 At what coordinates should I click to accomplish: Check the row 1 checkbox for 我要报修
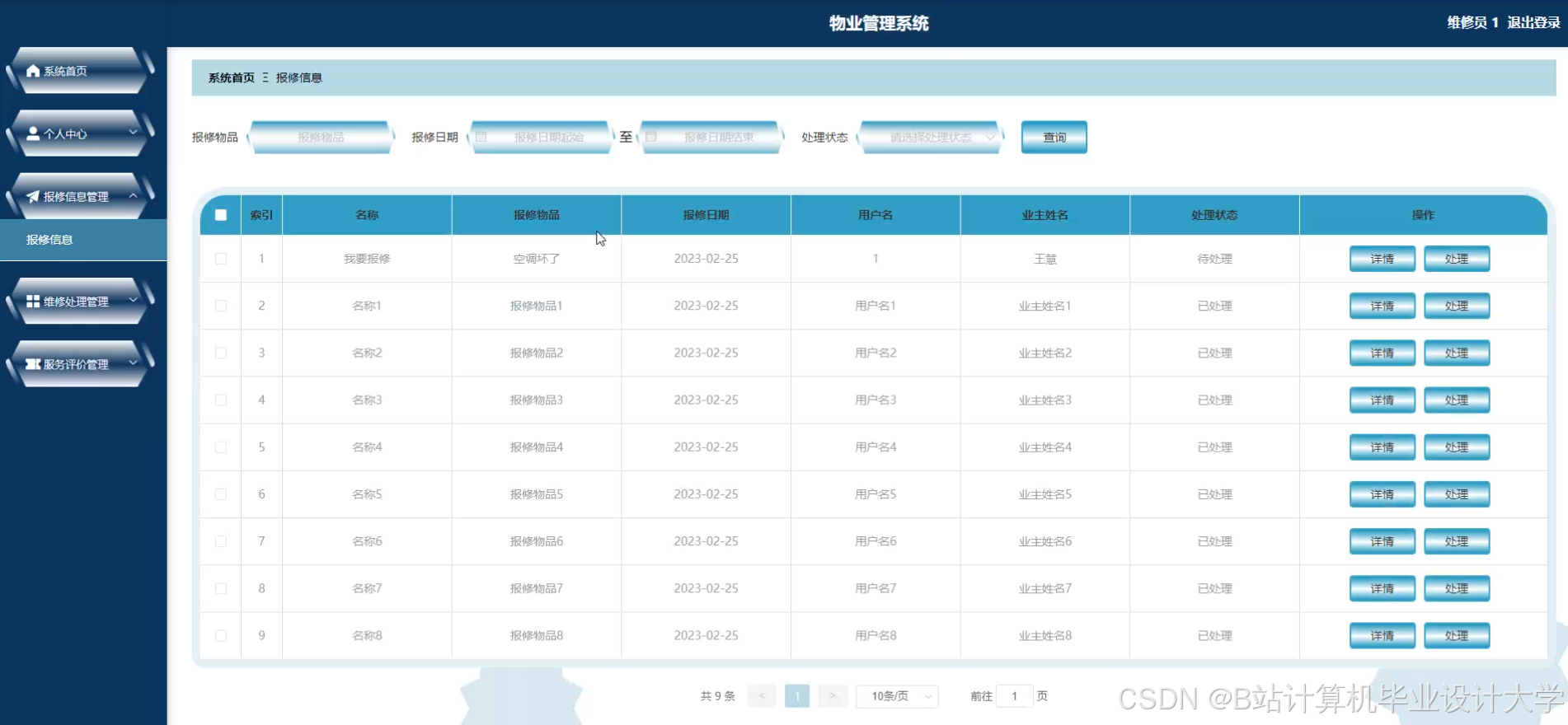pos(221,259)
